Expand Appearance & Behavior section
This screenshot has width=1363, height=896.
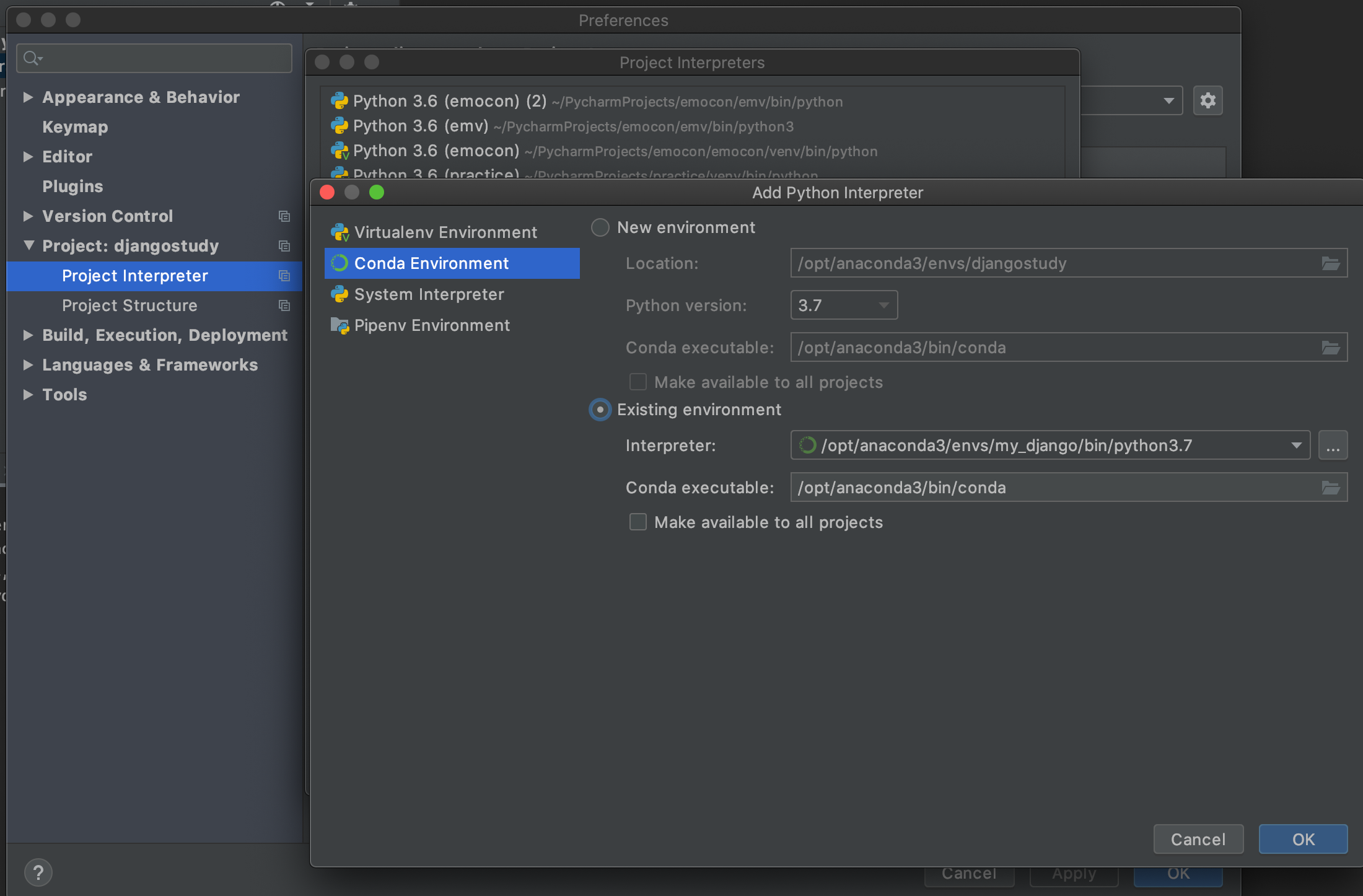pos(28,97)
